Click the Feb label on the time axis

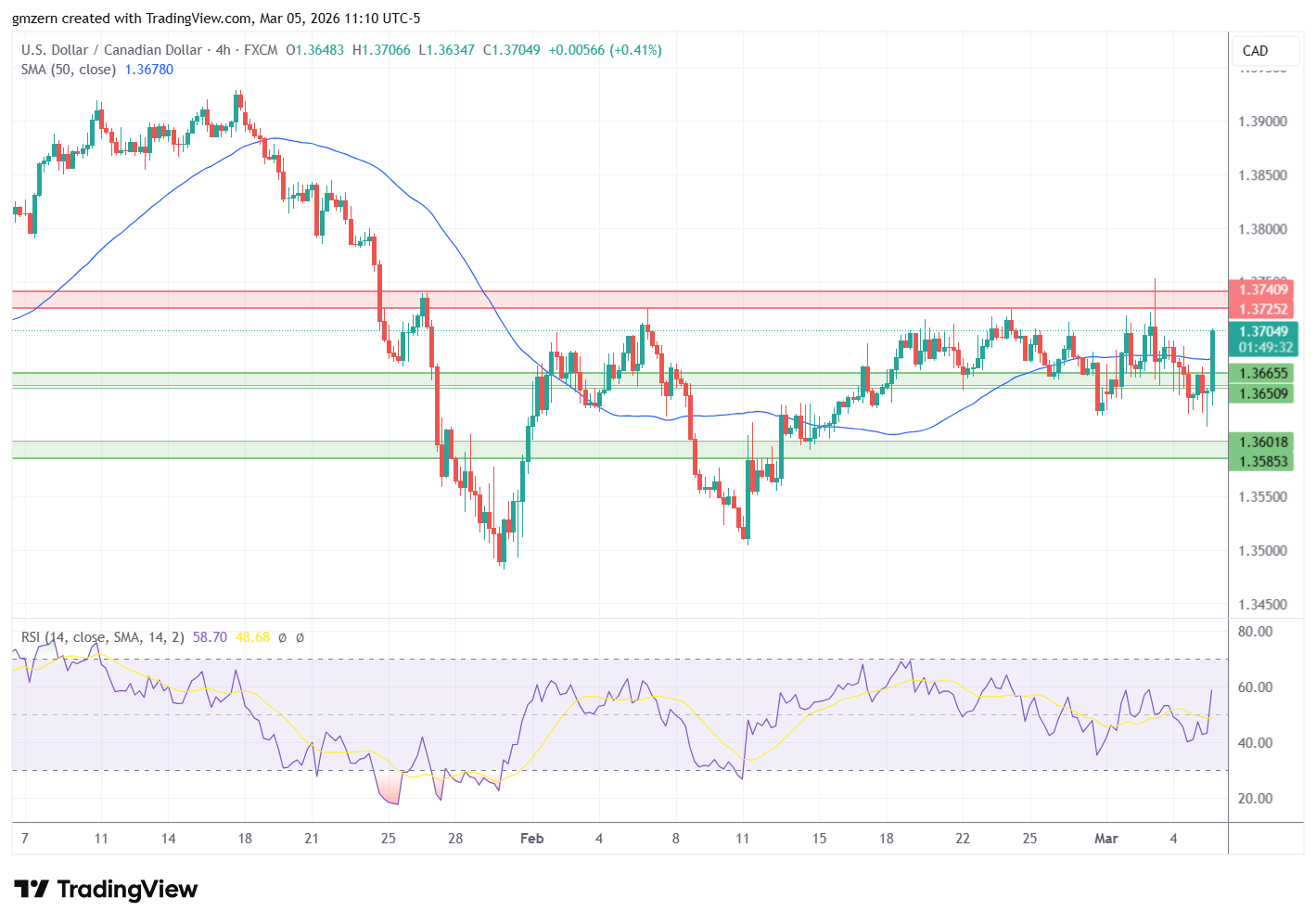[x=531, y=839]
